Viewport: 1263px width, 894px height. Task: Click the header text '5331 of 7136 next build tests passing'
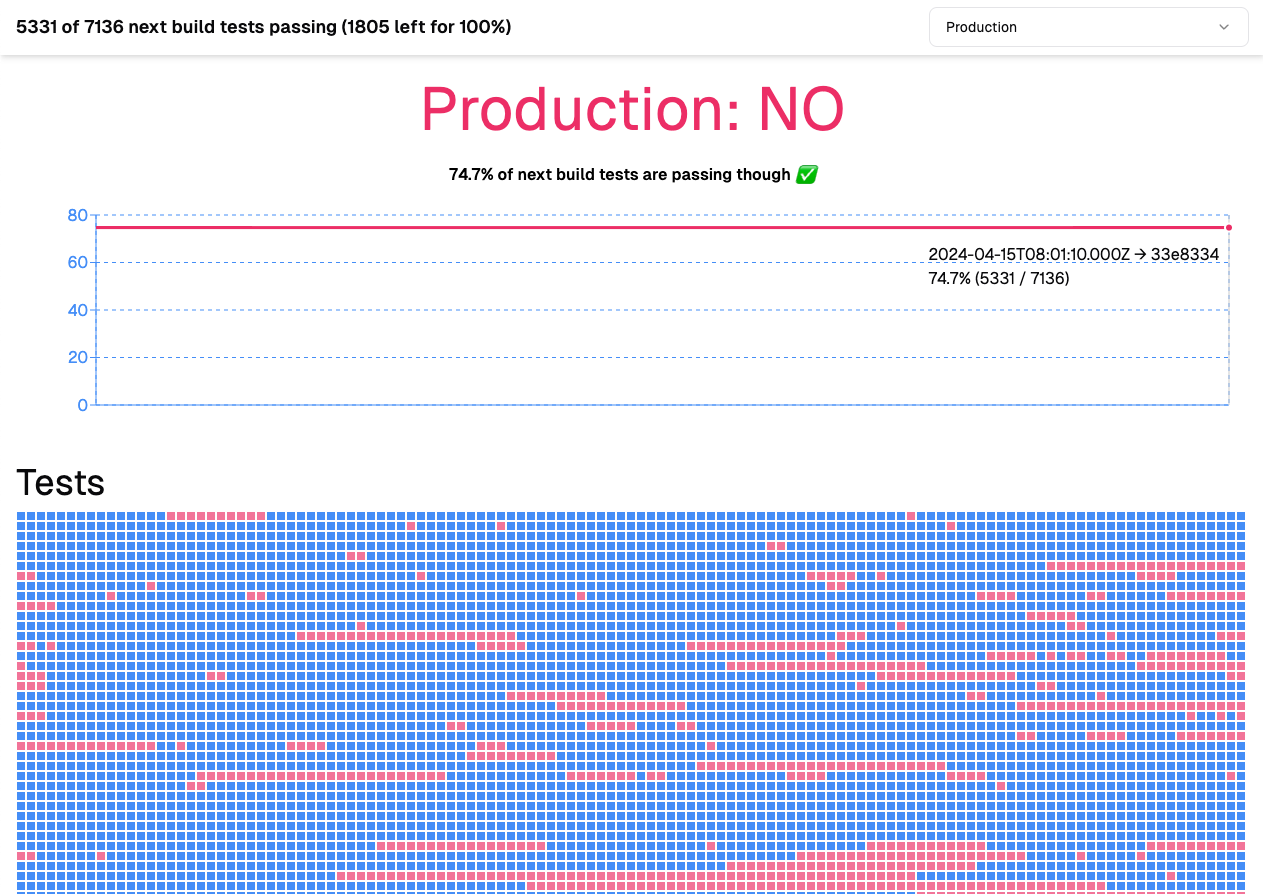click(x=264, y=27)
